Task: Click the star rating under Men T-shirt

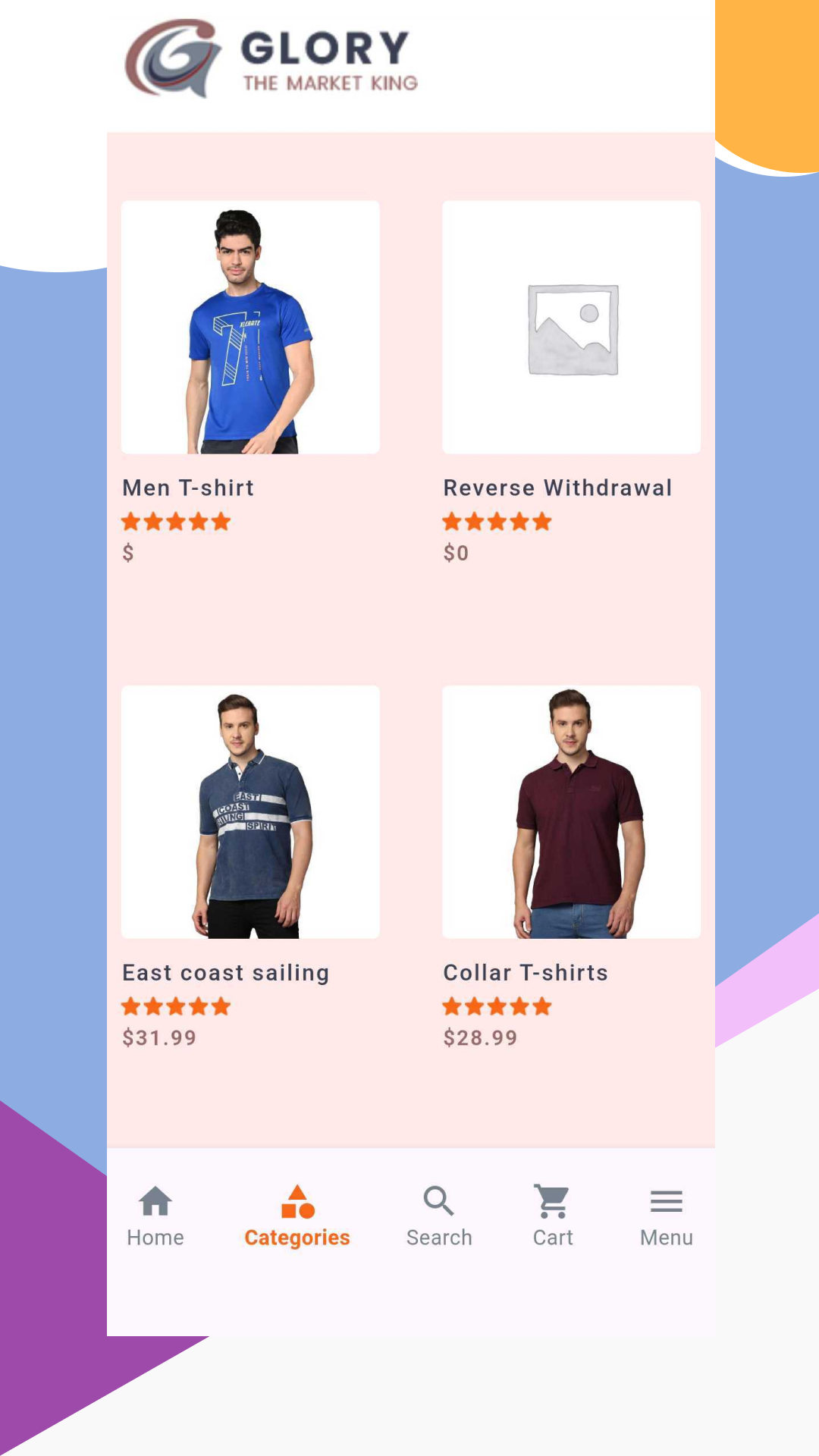Action: (176, 522)
